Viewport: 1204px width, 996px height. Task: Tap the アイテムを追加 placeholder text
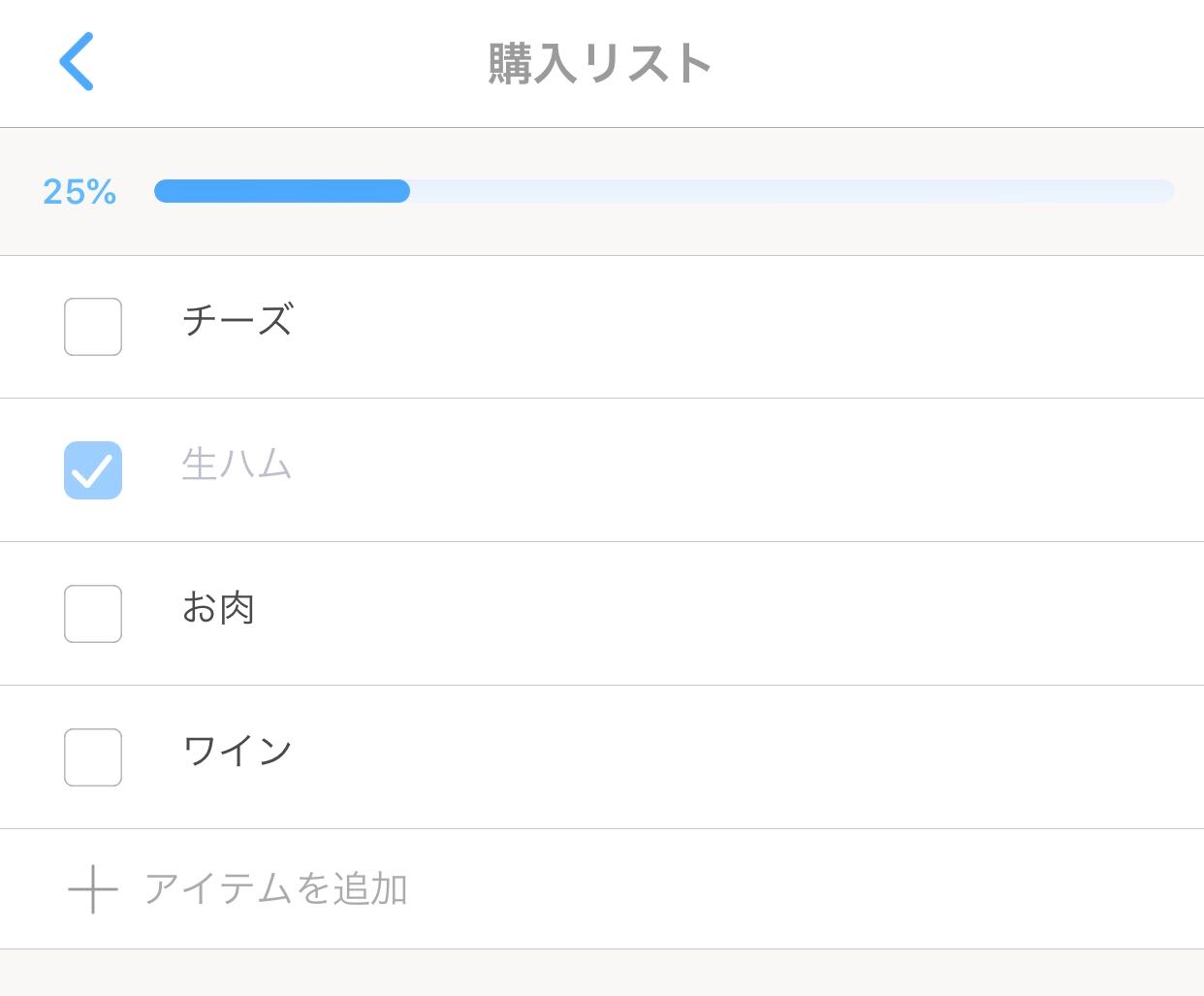point(277,888)
